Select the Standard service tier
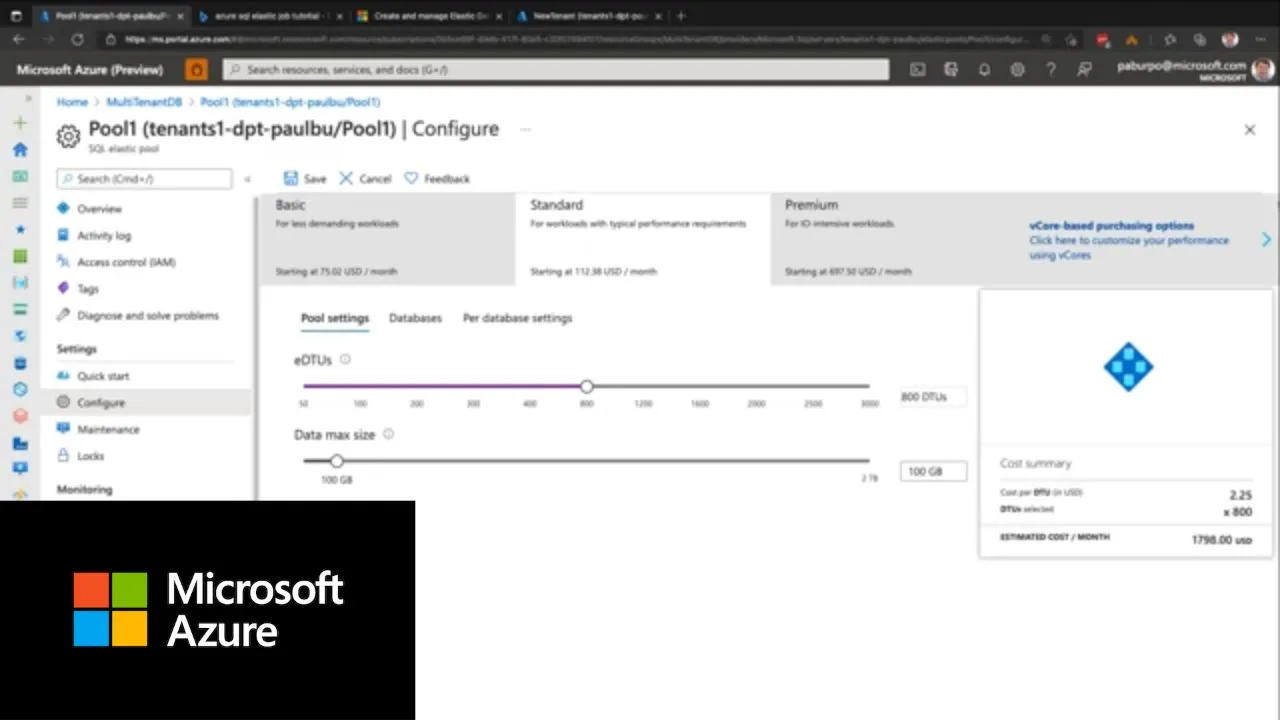This screenshot has width=1280, height=720. (642, 238)
